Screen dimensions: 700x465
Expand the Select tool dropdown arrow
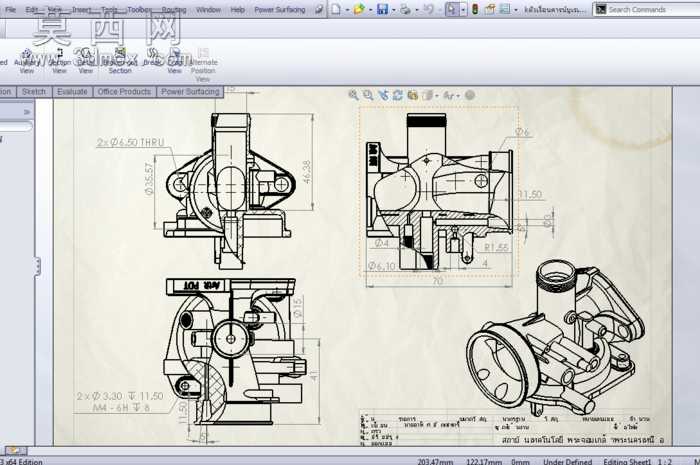(463, 9)
